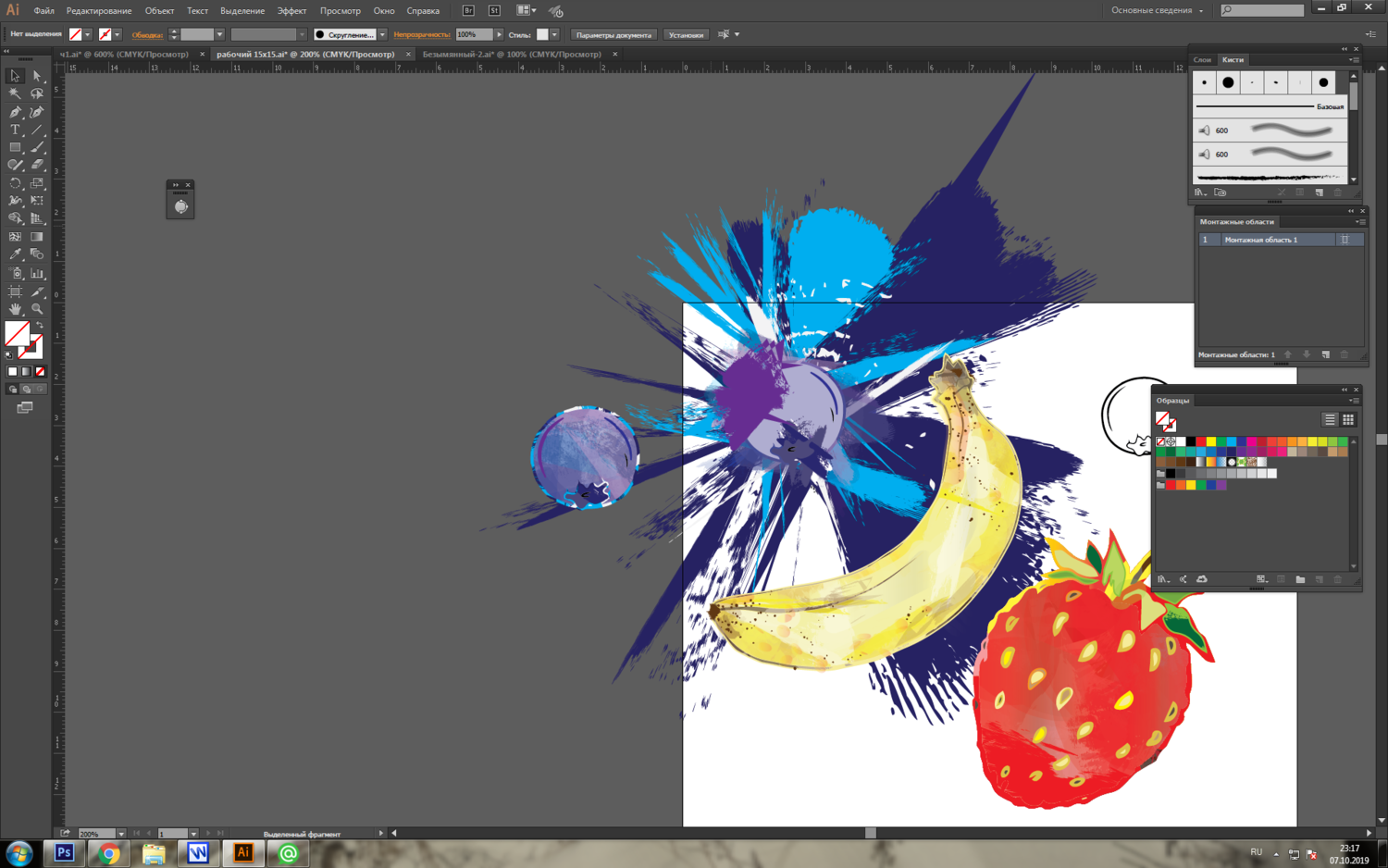Expand the Основные сведения workspace dropdown
The image size is (1388, 868).
pos(1201,11)
